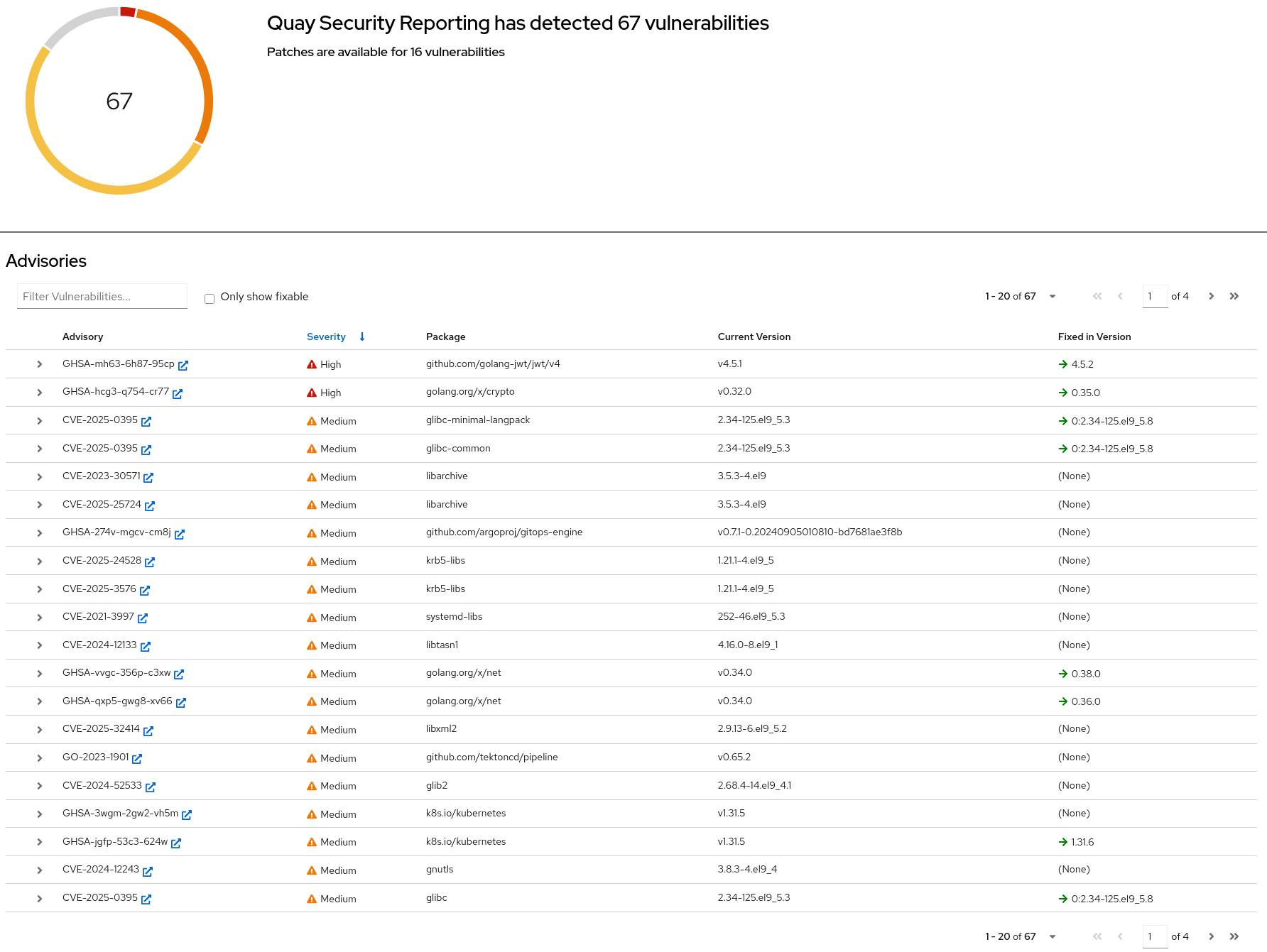
Task: Click bottom pagination next page arrow
Action: pyautogui.click(x=1212, y=936)
